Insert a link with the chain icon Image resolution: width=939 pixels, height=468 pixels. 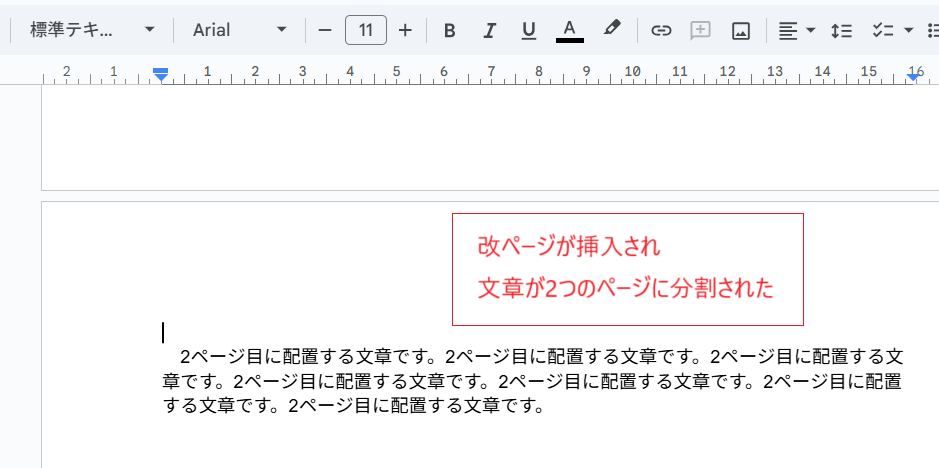click(x=661, y=31)
